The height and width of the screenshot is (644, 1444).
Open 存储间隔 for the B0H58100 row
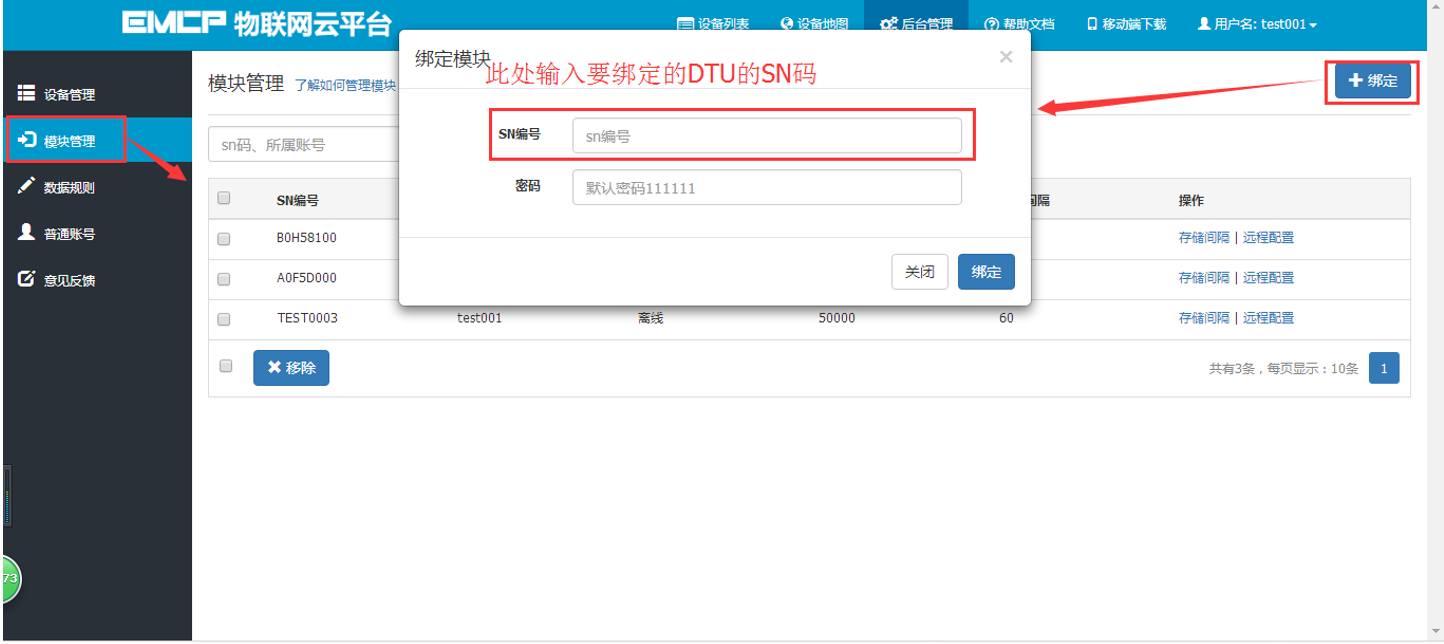[1204, 238]
